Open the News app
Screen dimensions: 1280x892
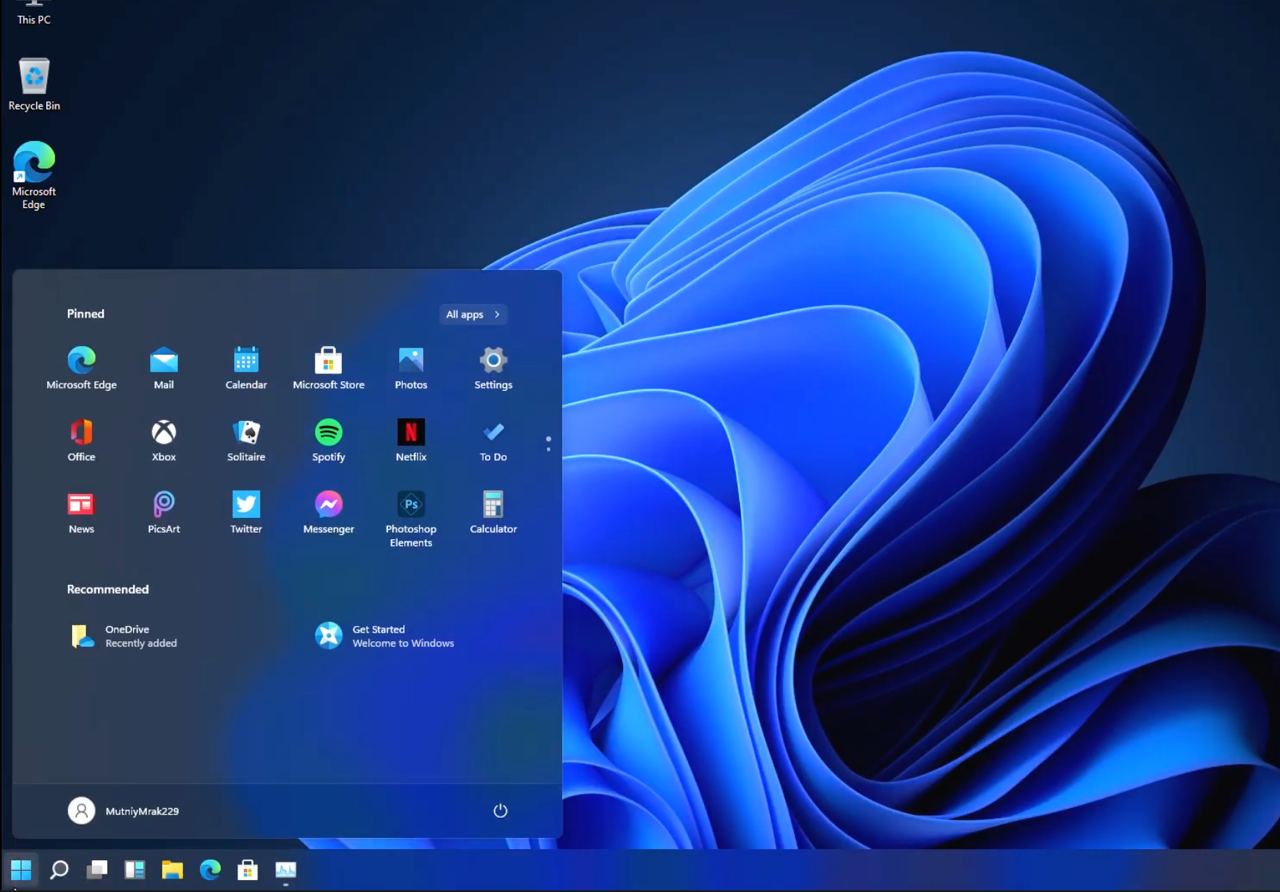pyautogui.click(x=81, y=512)
